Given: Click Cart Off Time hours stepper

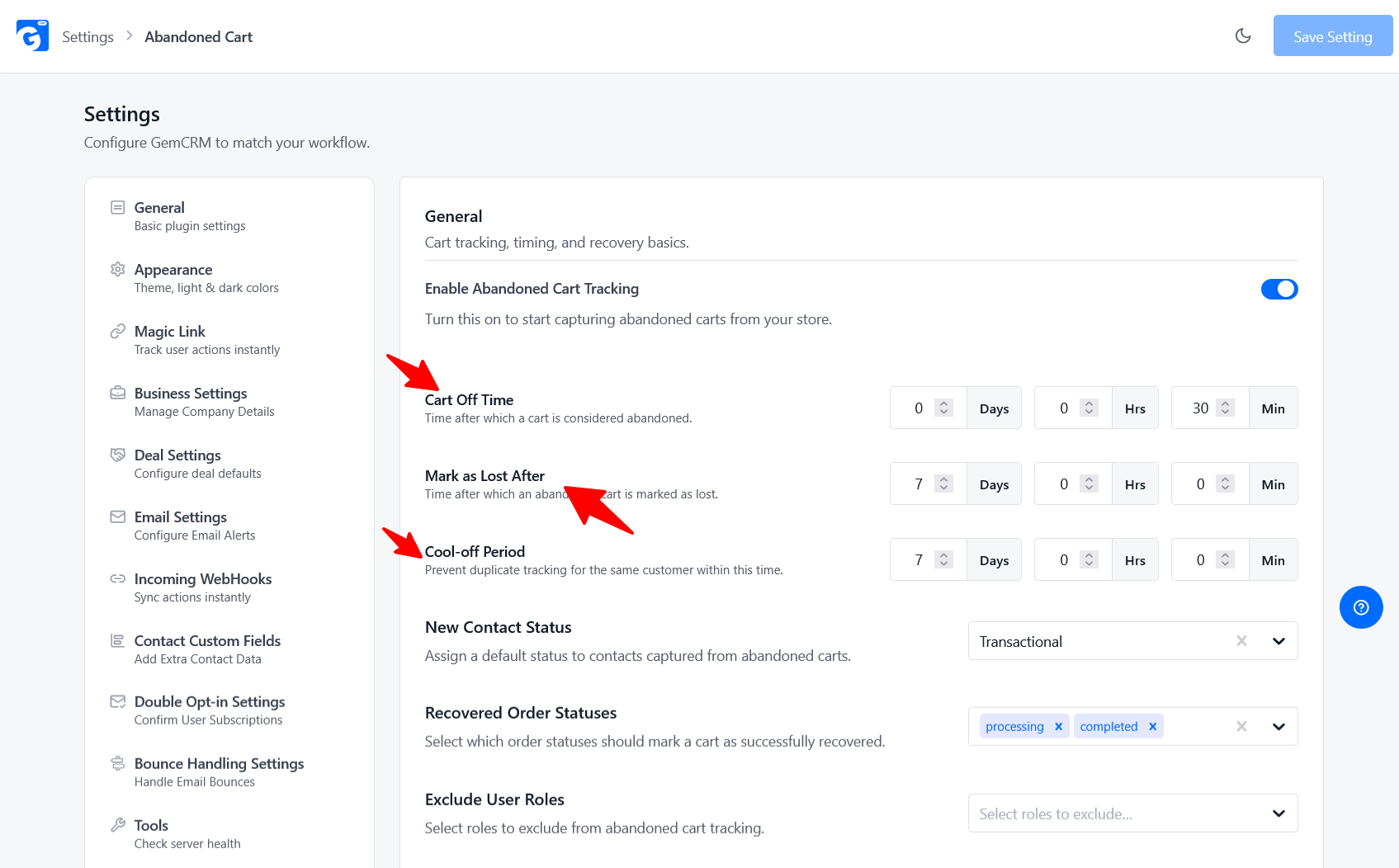Looking at the screenshot, I should 1089,408.
